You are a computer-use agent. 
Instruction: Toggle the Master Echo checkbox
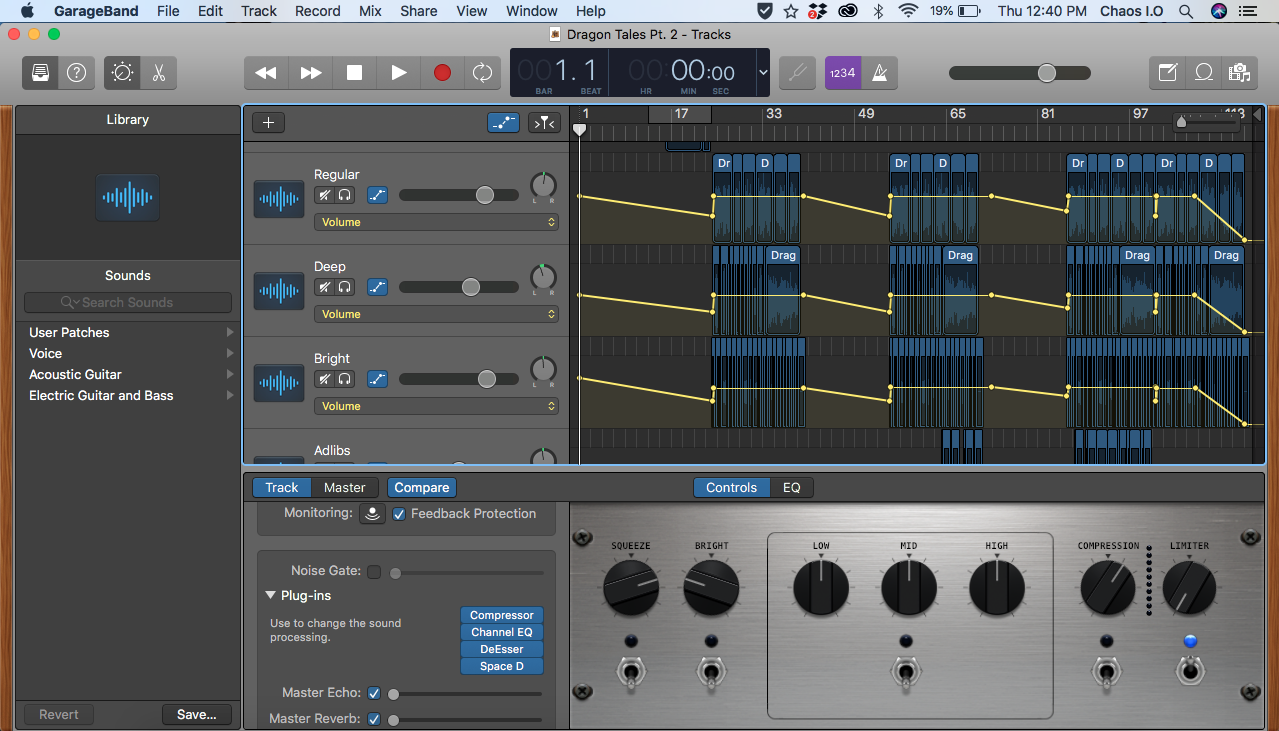[374, 693]
